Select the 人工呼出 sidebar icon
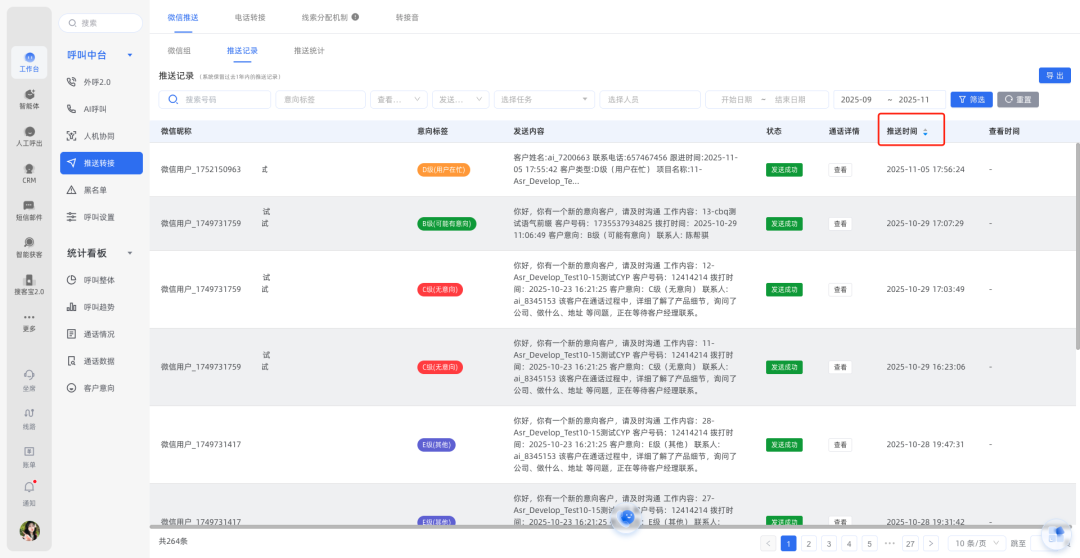Screen dimensions: 1080x558 (x=29, y=136)
